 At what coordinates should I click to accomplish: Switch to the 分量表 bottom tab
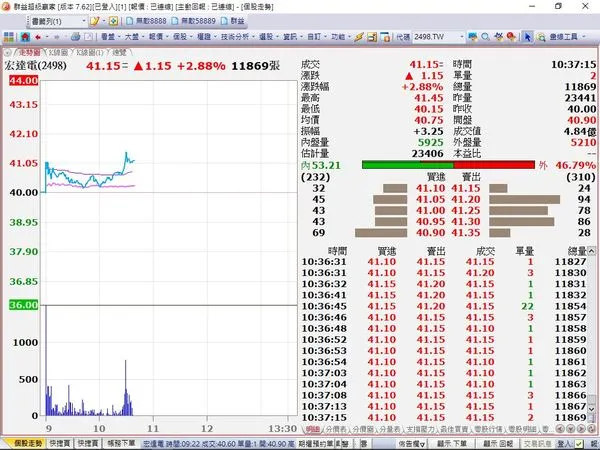(390, 429)
